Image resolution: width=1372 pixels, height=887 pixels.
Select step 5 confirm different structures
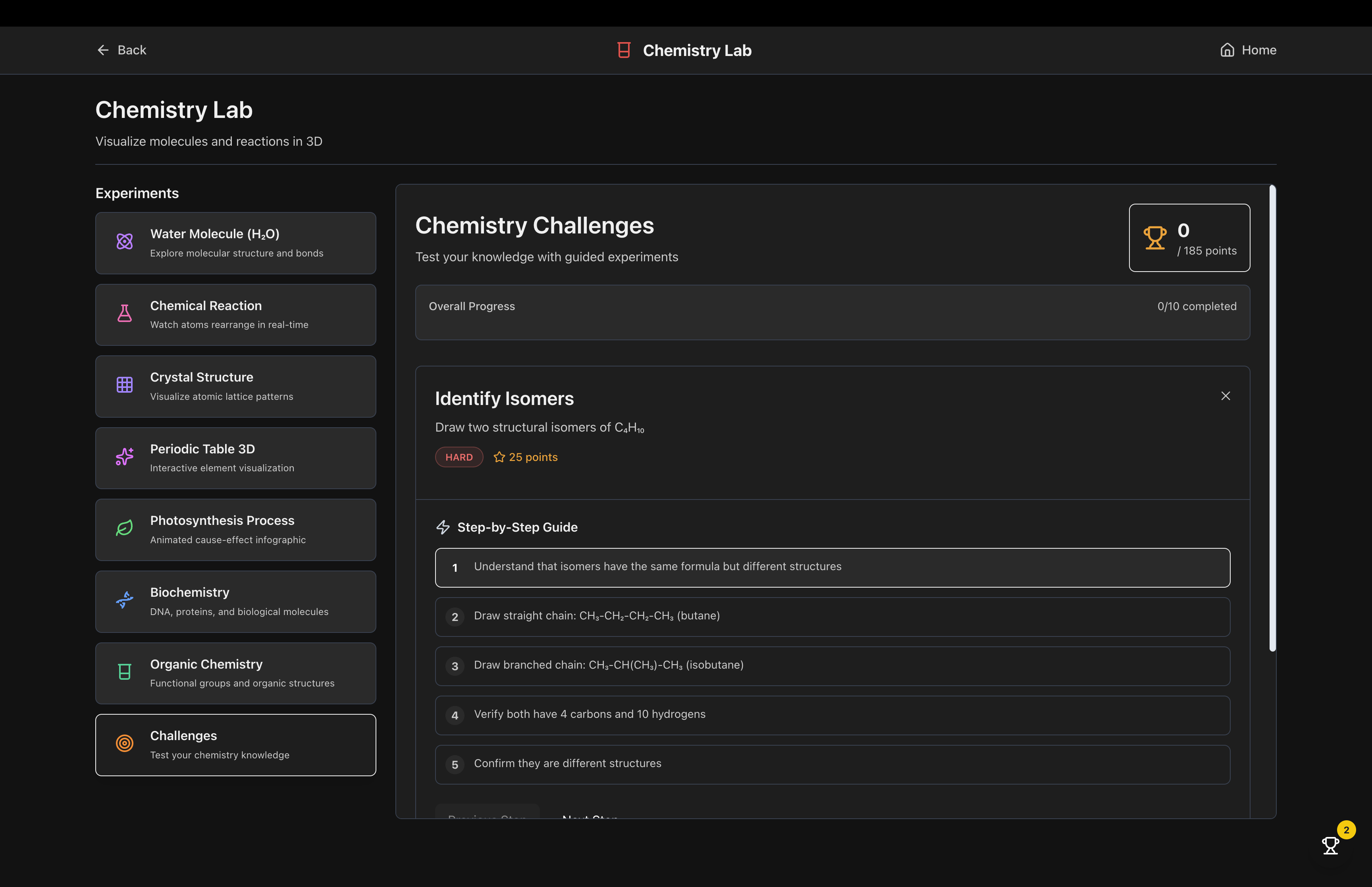click(832, 764)
